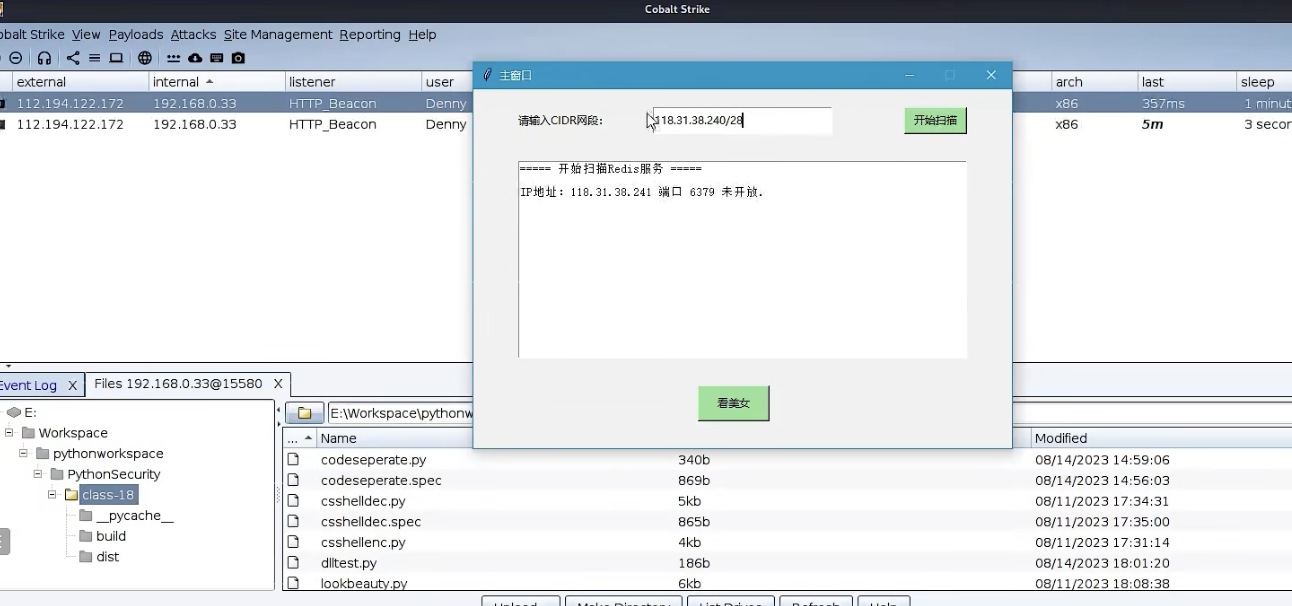Sort files by Modified column header
This screenshot has width=1292, height=606.
click(1161, 438)
